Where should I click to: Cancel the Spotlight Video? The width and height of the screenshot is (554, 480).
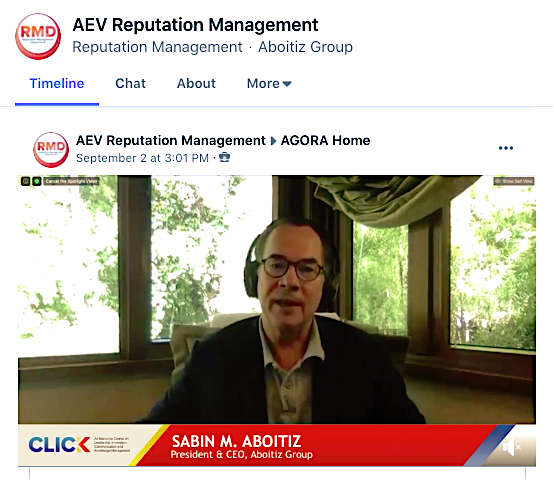71,181
